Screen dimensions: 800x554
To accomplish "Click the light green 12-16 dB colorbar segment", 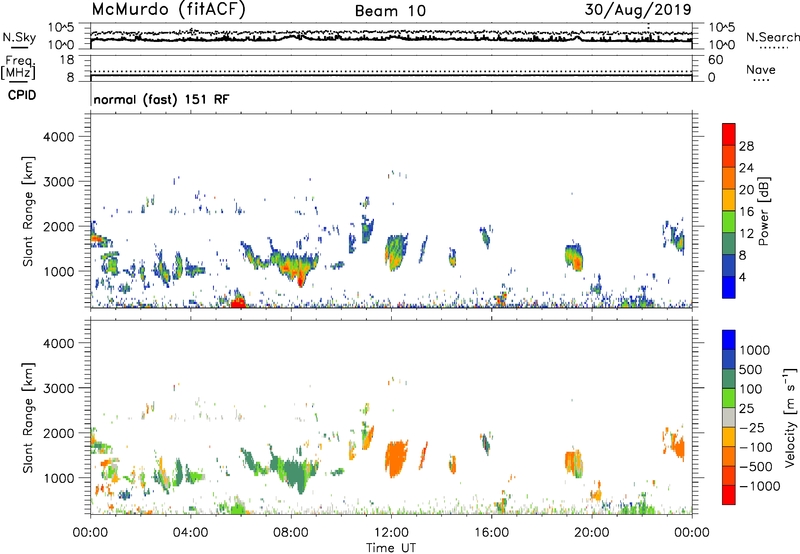I will pyautogui.click(x=729, y=222).
